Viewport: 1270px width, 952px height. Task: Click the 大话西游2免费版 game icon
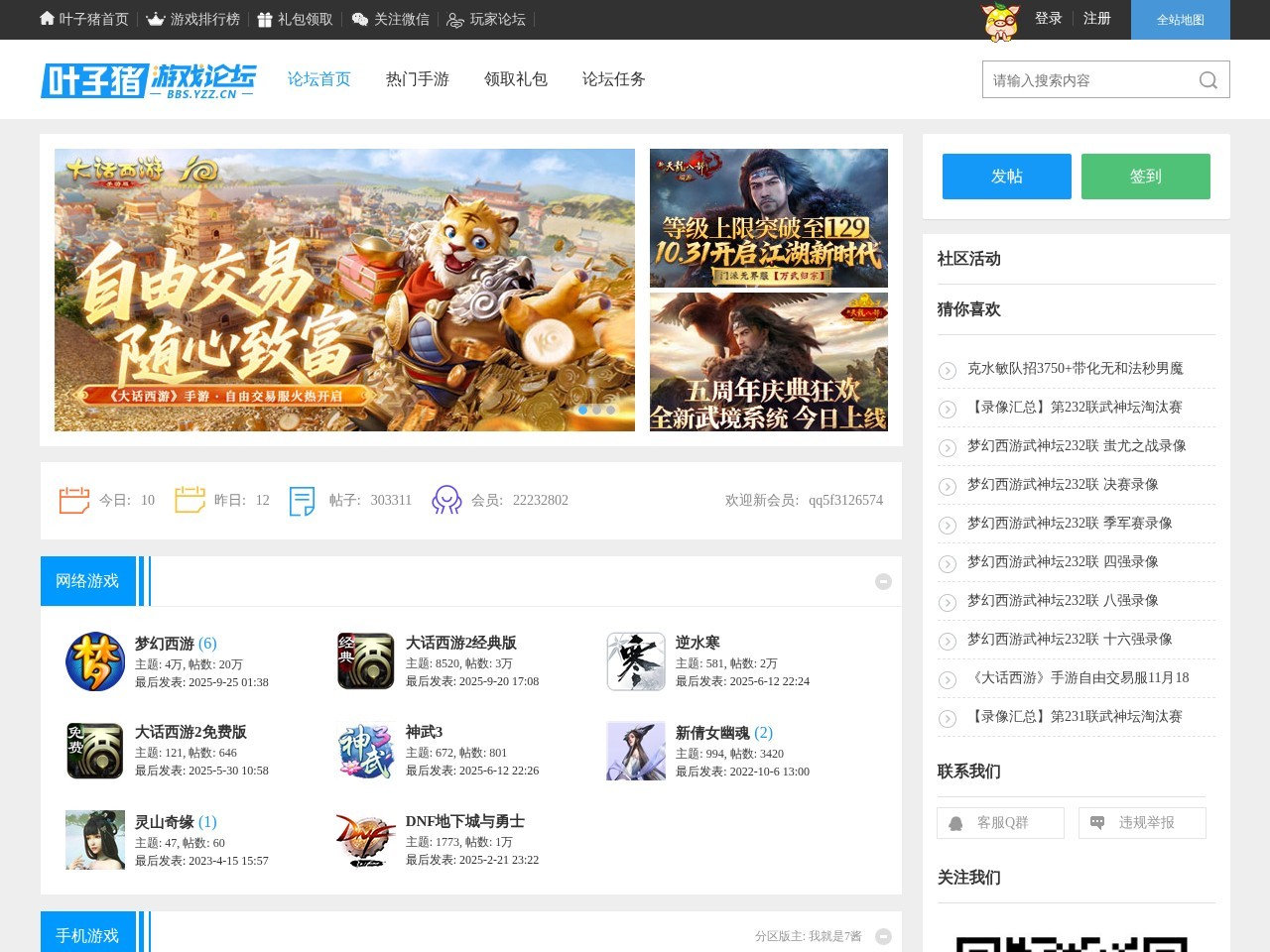coord(95,751)
